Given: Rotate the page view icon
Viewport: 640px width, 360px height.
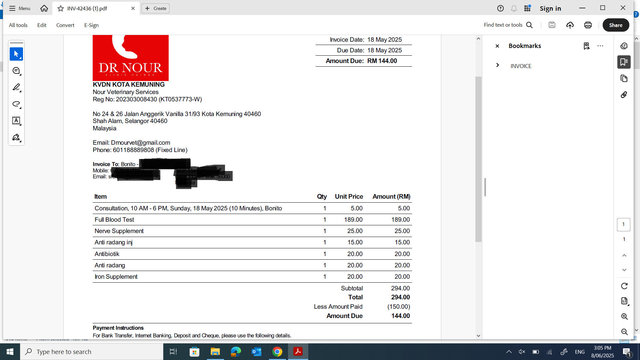Looking at the screenshot, I should [x=624, y=286].
